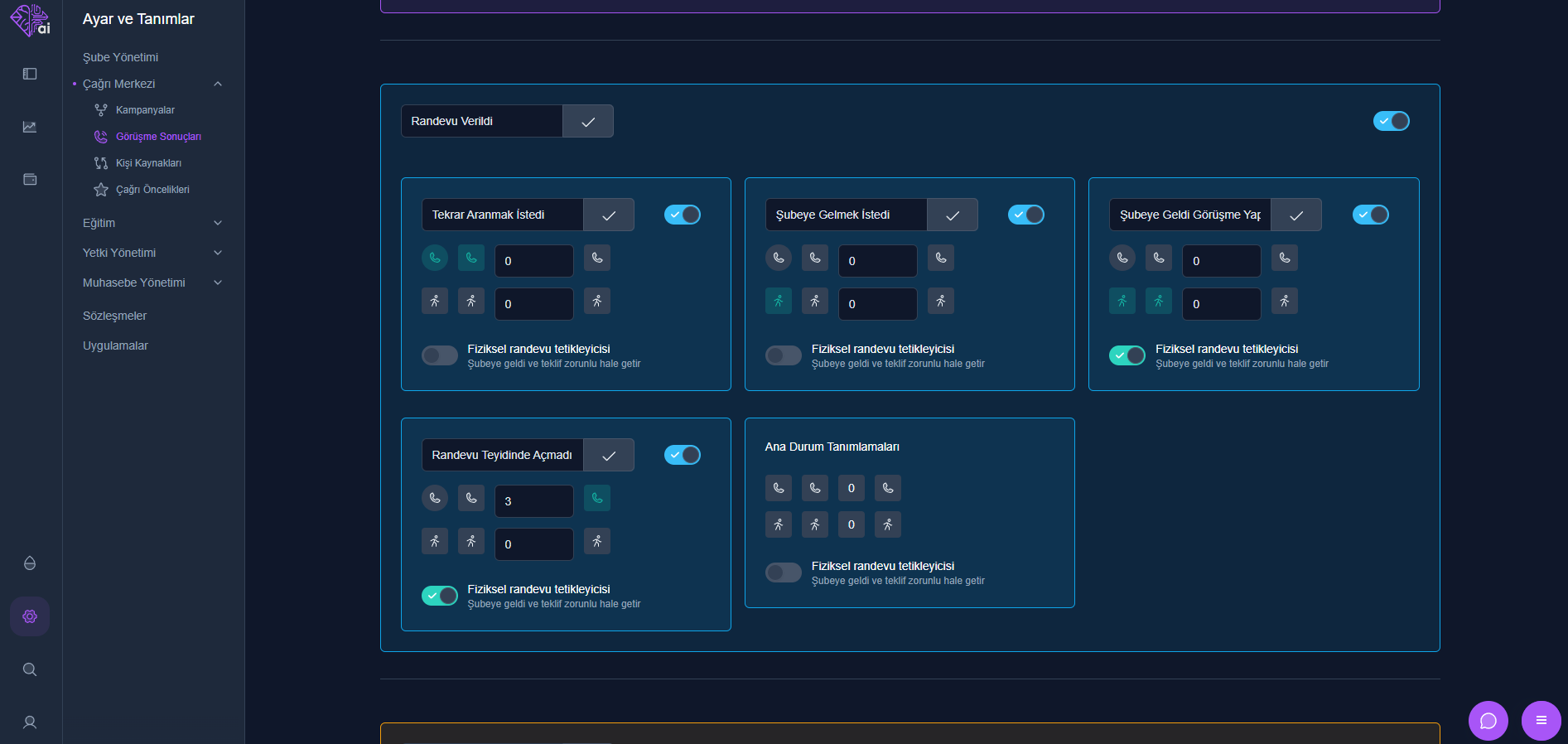Enable Fiziksel randevu tetikleyicisi in Şubeye Gelmek İstedi
Viewport: 1568px width, 744px height.
(x=784, y=355)
